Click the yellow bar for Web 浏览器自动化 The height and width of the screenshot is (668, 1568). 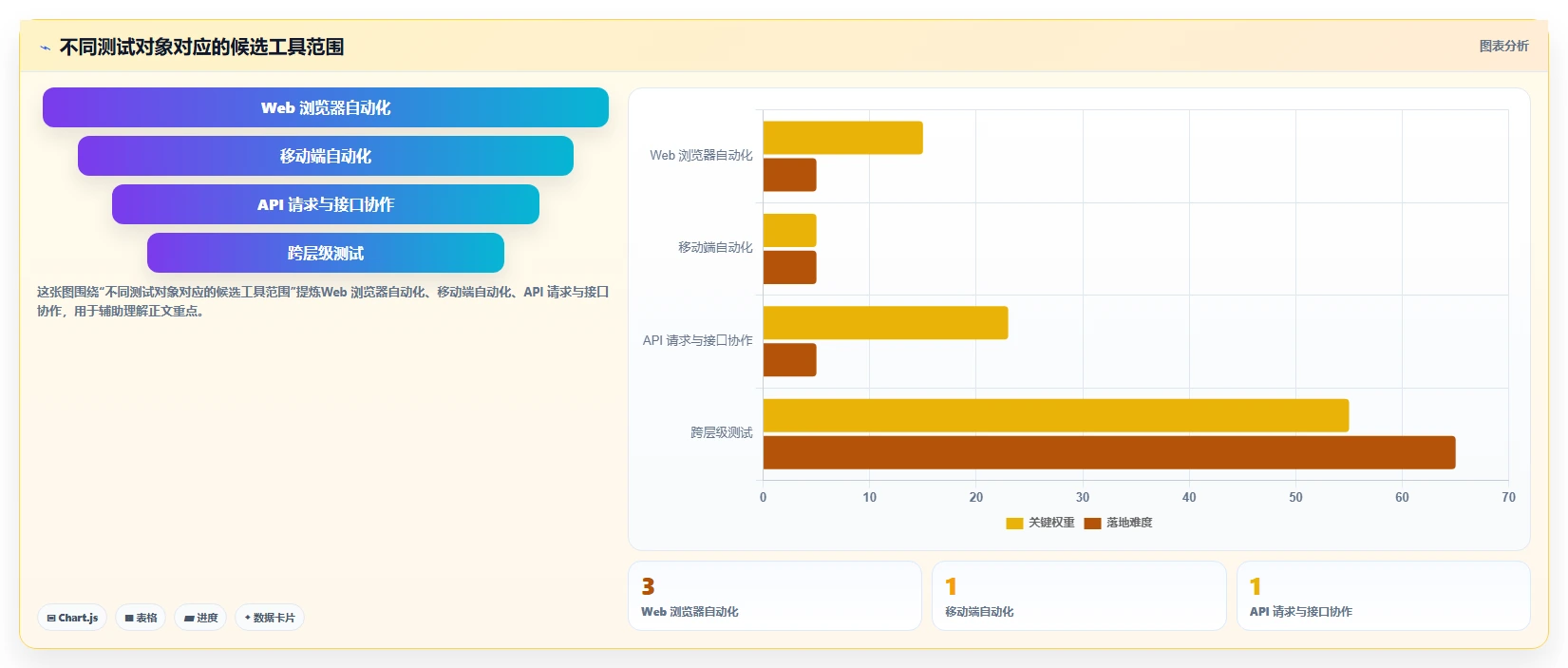click(842, 138)
